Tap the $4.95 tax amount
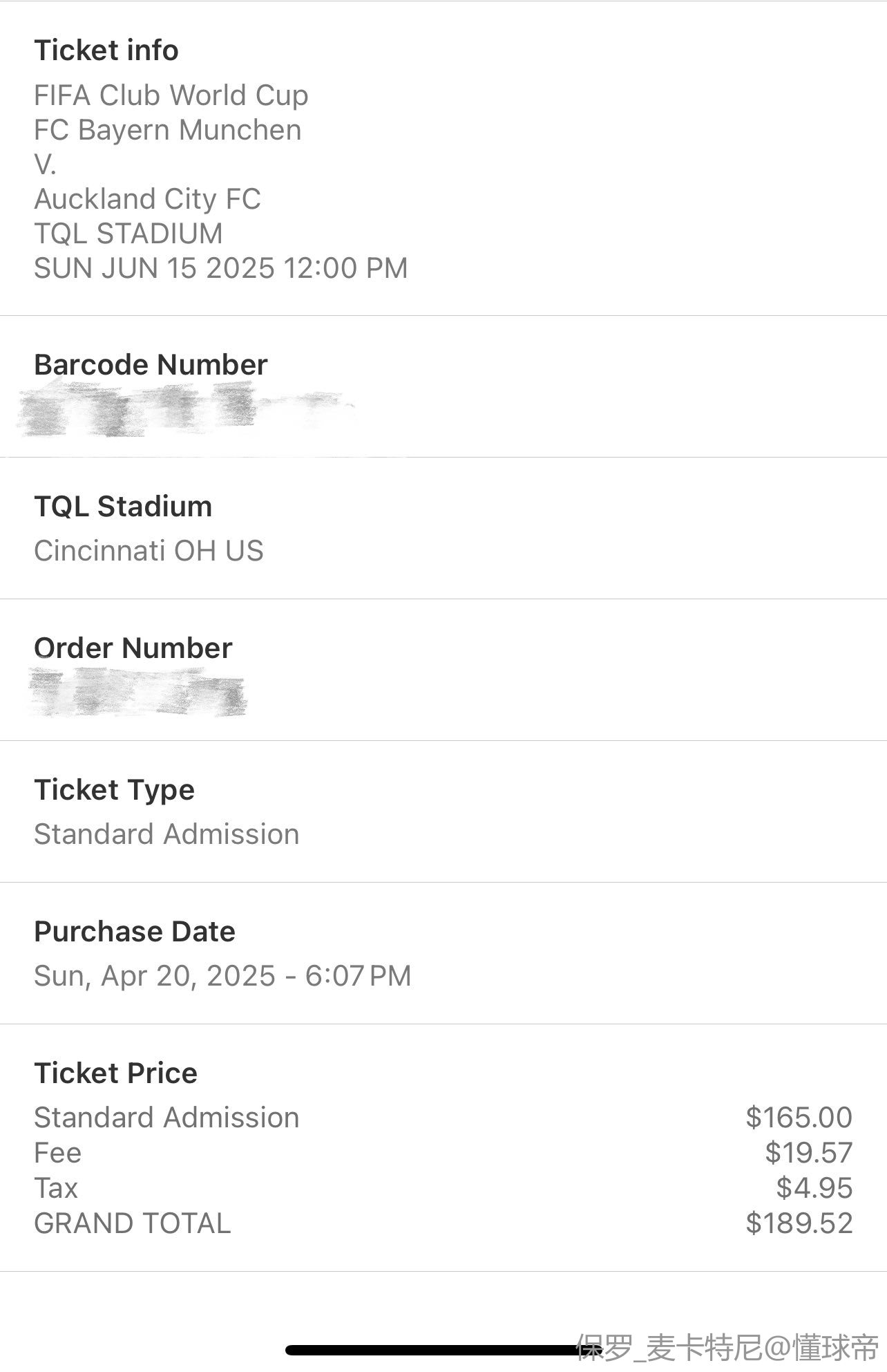The height and width of the screenshot is (1372, 887). pyautogui.click(x=814, y=1188)
